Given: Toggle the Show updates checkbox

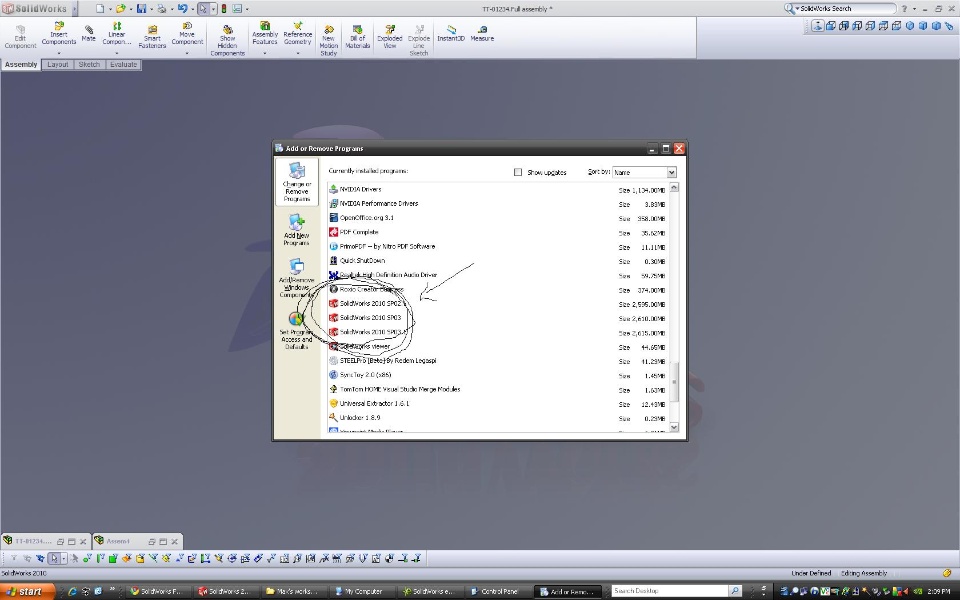Looking at the screenshot, I should click(518, 172).
